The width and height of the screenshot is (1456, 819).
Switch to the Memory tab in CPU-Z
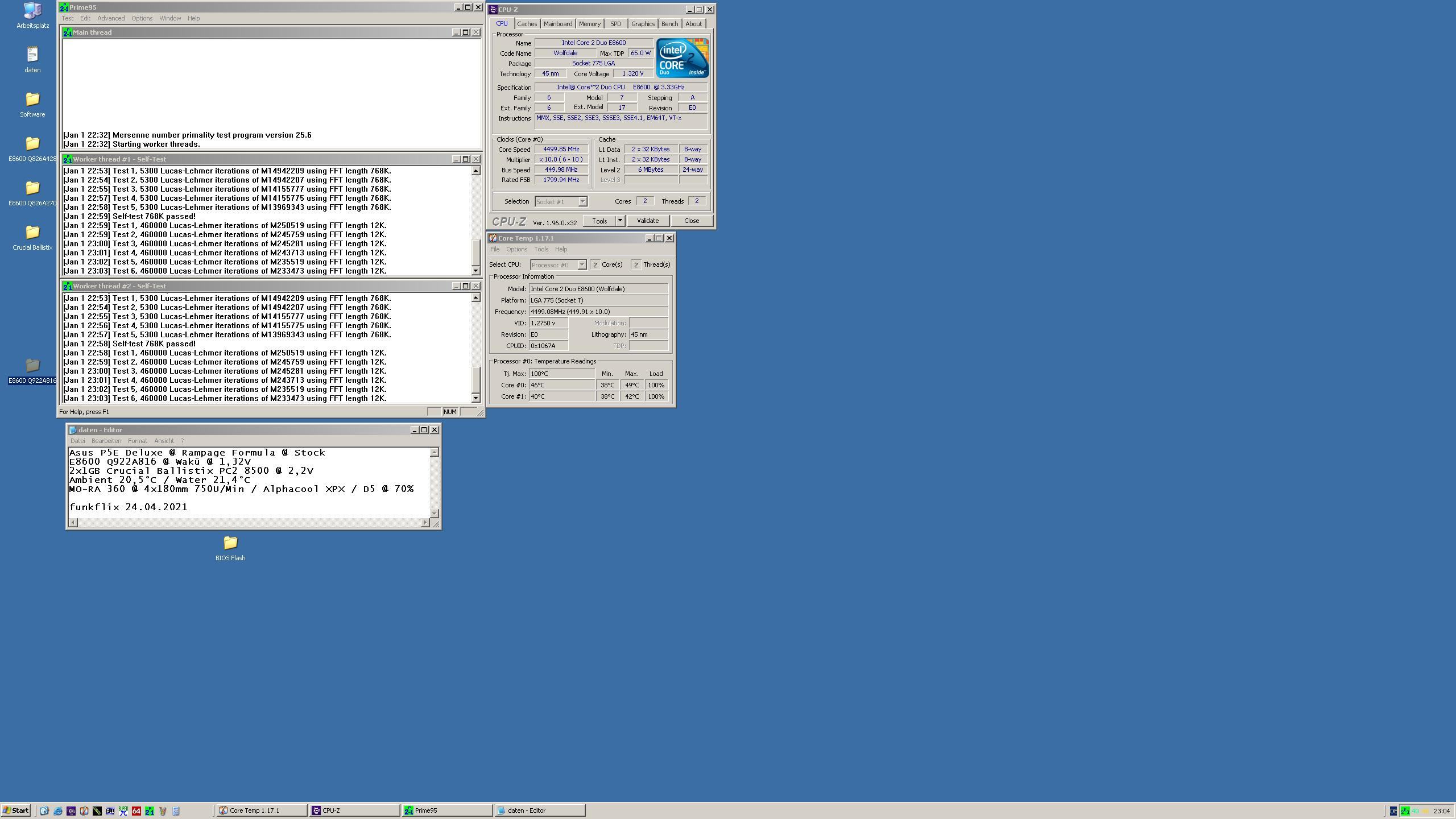click(590, 24)
